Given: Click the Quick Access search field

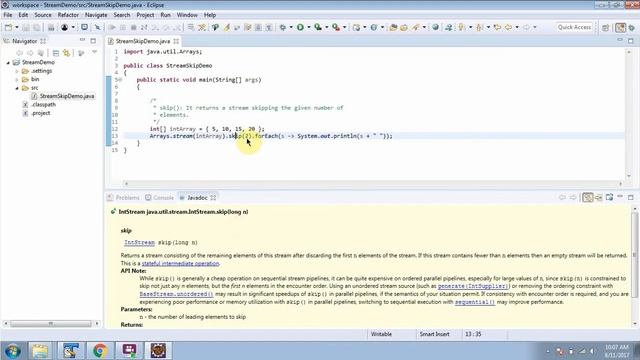Looking at the screenshot, I should 574,27.
